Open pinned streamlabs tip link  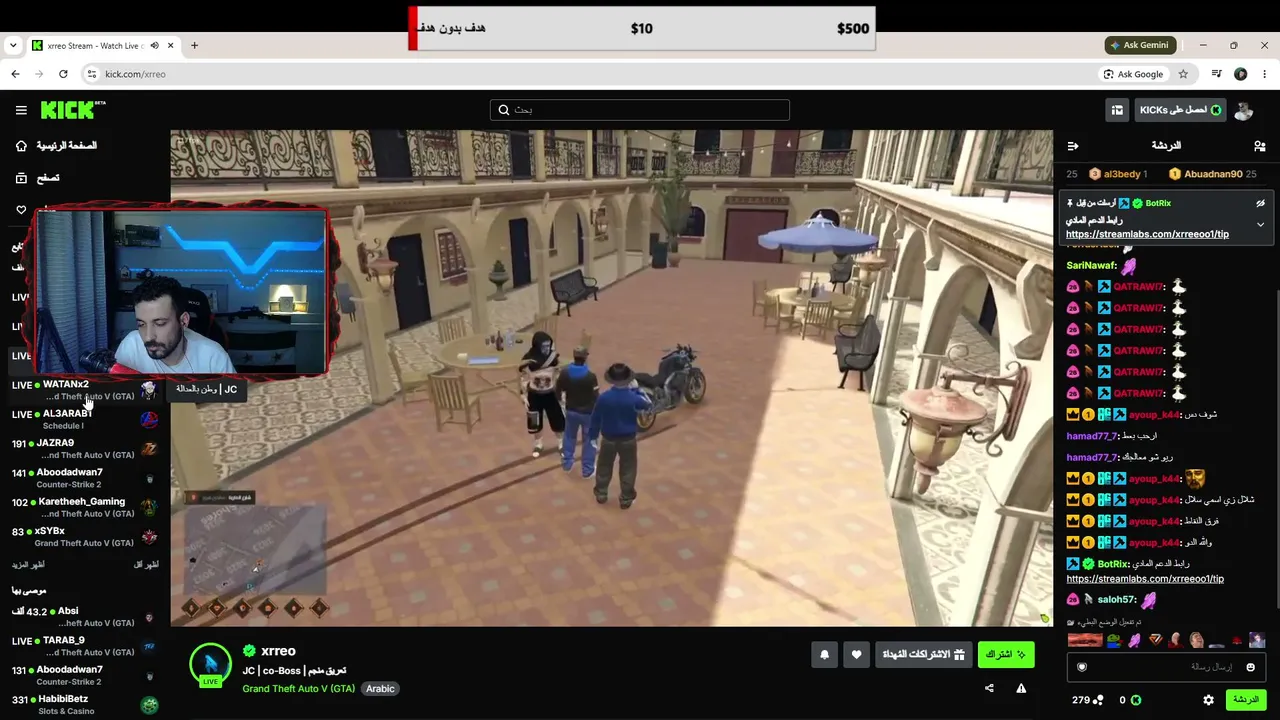1147,234
